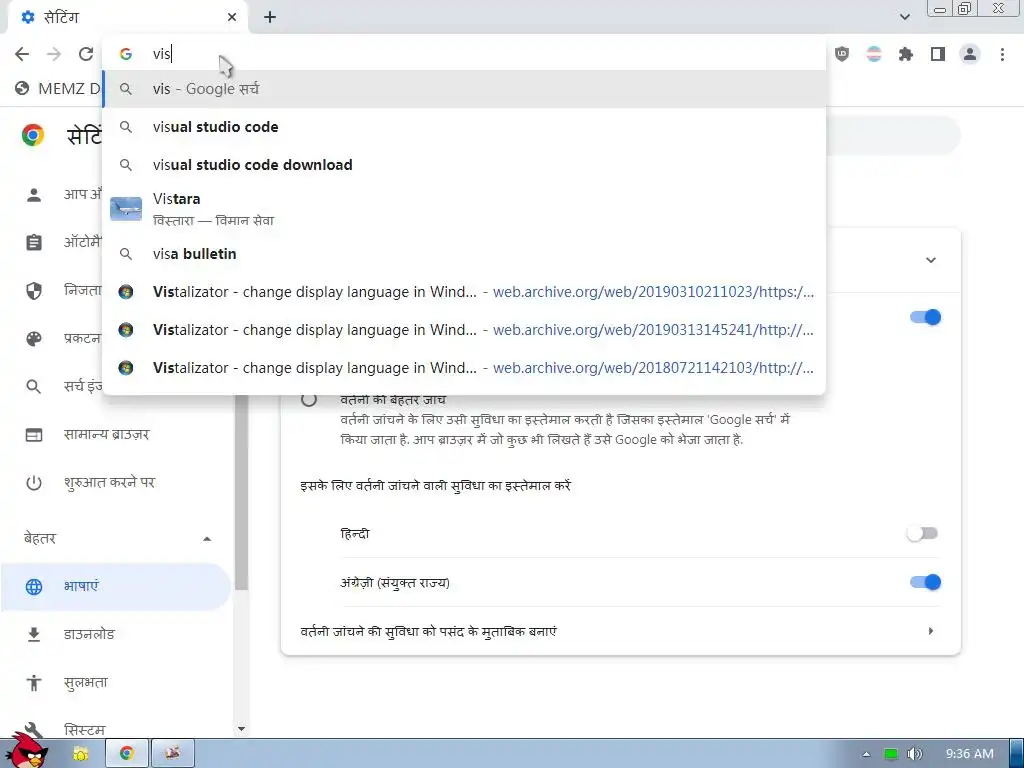Open प्रकटन palette icon section

(33, 338)
